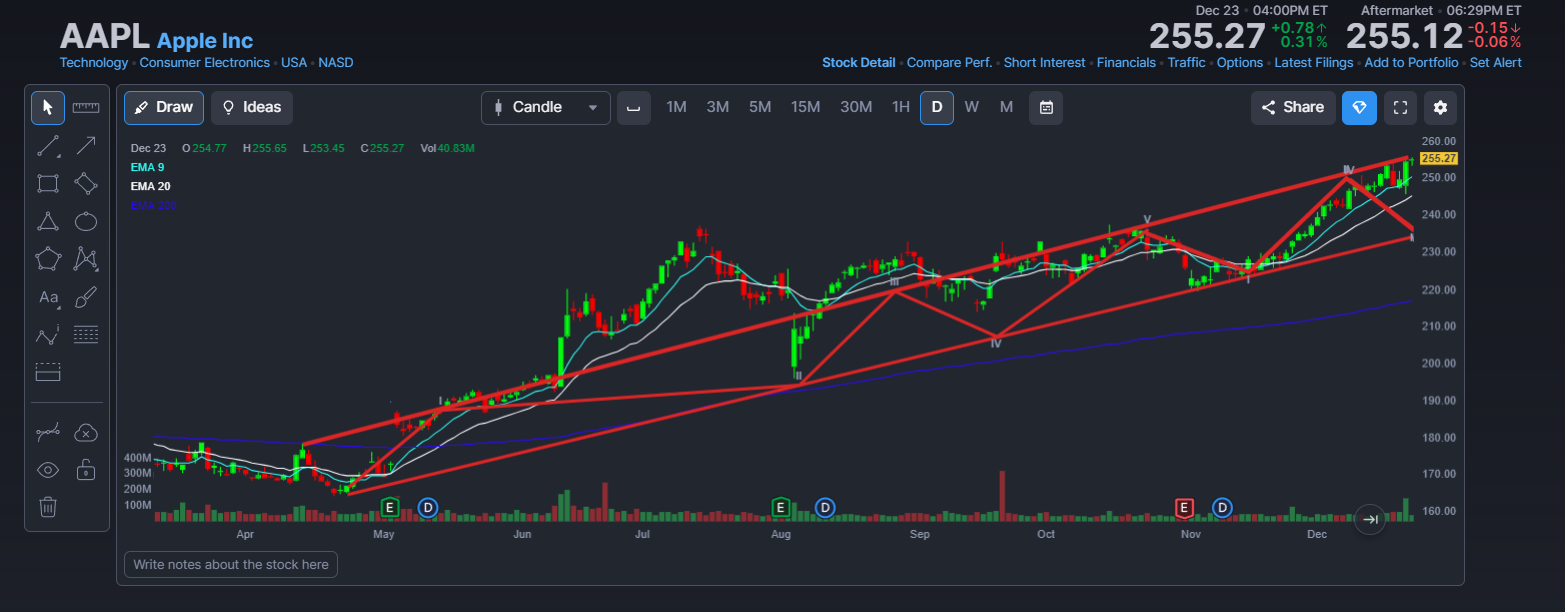The image size is (1565, 612).
Task: Open the Short Interest link
Action: 1044,62
